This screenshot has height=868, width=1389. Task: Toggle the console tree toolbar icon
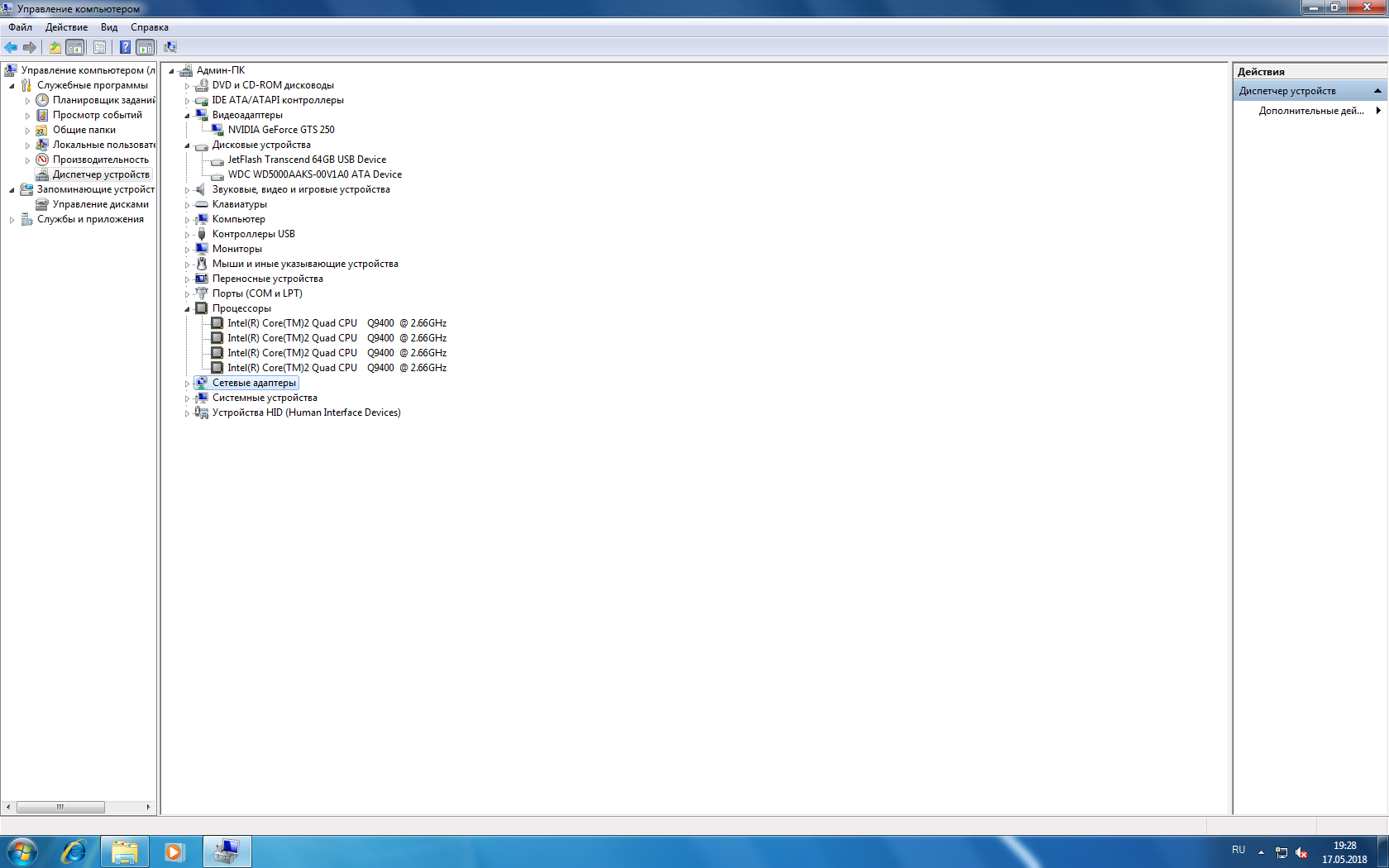(x=75, y=47)
